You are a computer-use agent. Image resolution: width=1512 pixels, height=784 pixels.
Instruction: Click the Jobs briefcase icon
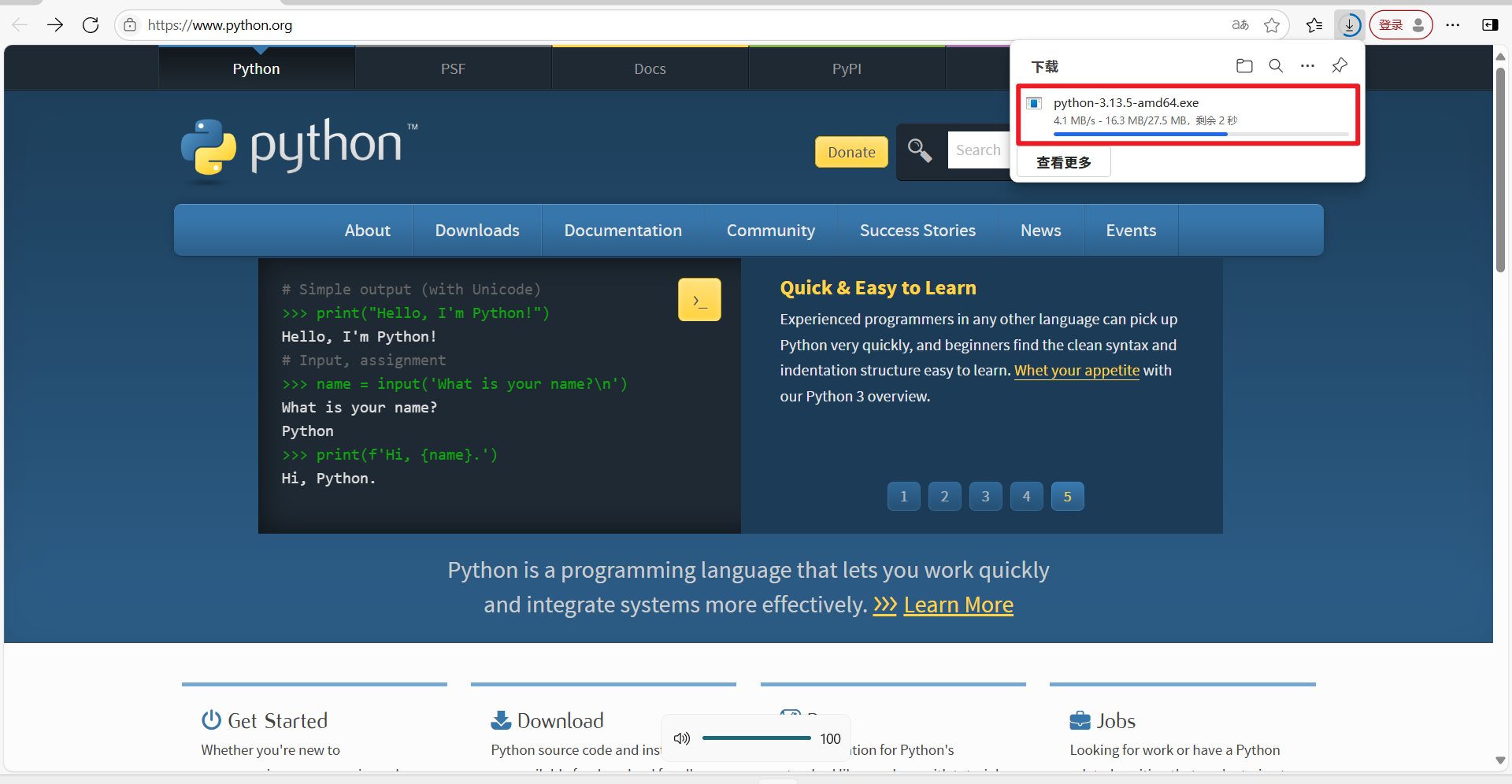click(1080, 720)
